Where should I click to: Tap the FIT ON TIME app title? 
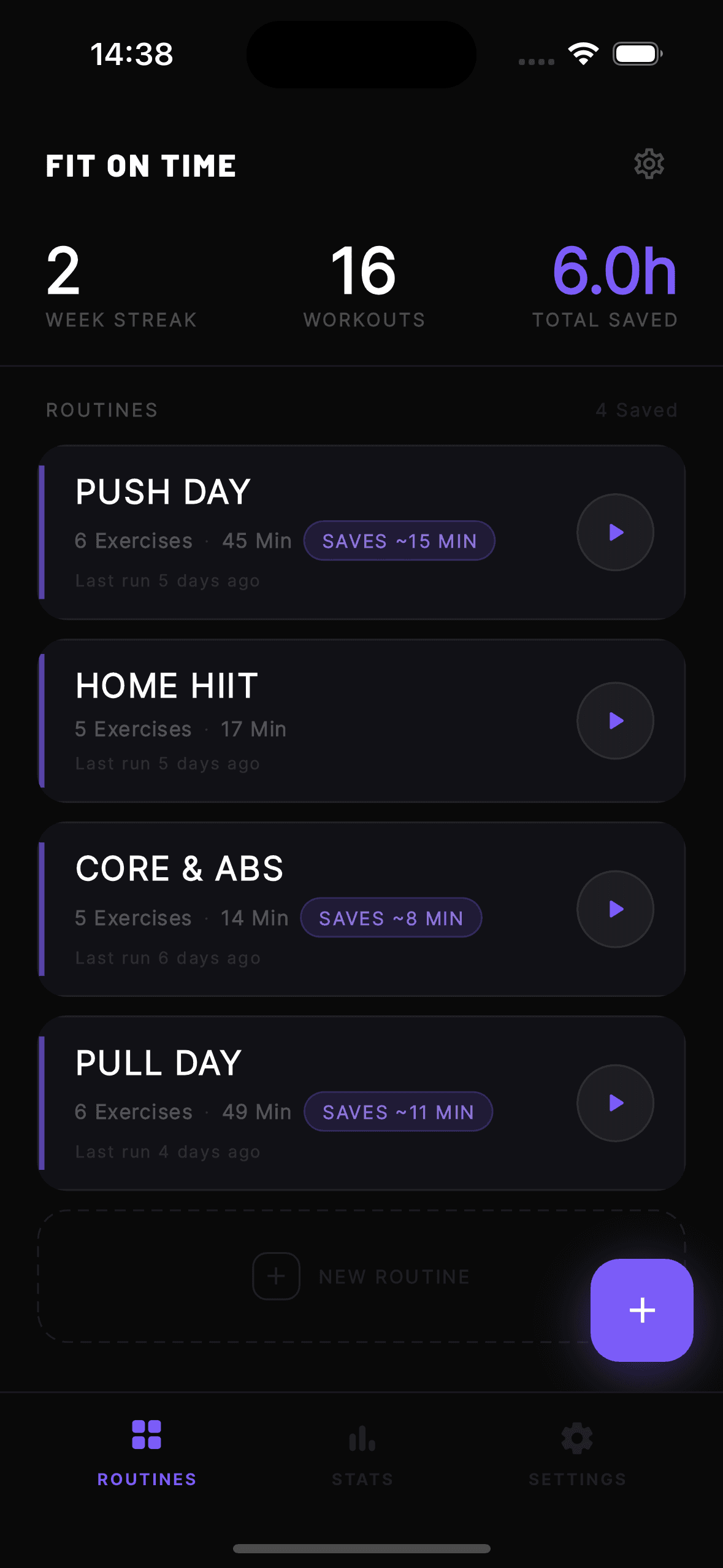point(141,166)
